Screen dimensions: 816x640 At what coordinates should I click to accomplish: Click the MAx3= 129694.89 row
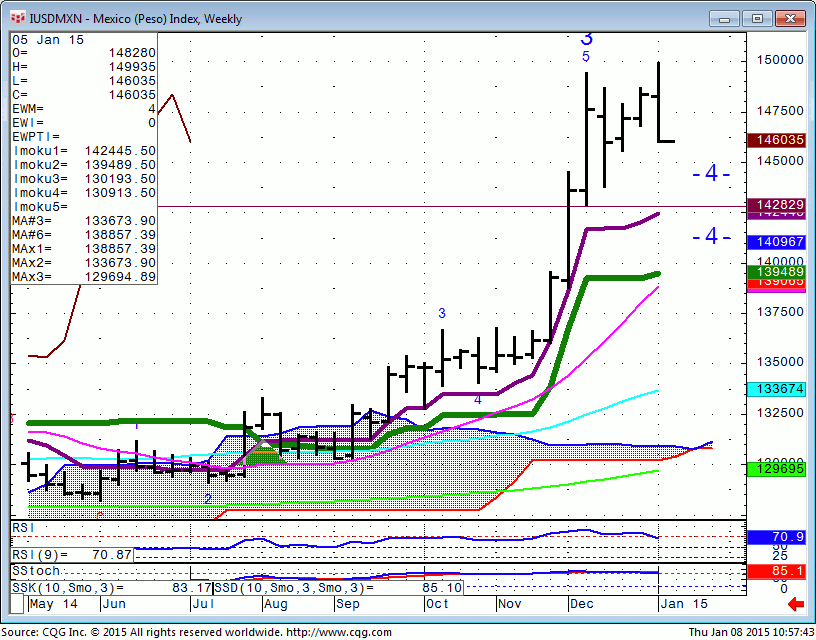pyautogui.click(x=84, y=277)
